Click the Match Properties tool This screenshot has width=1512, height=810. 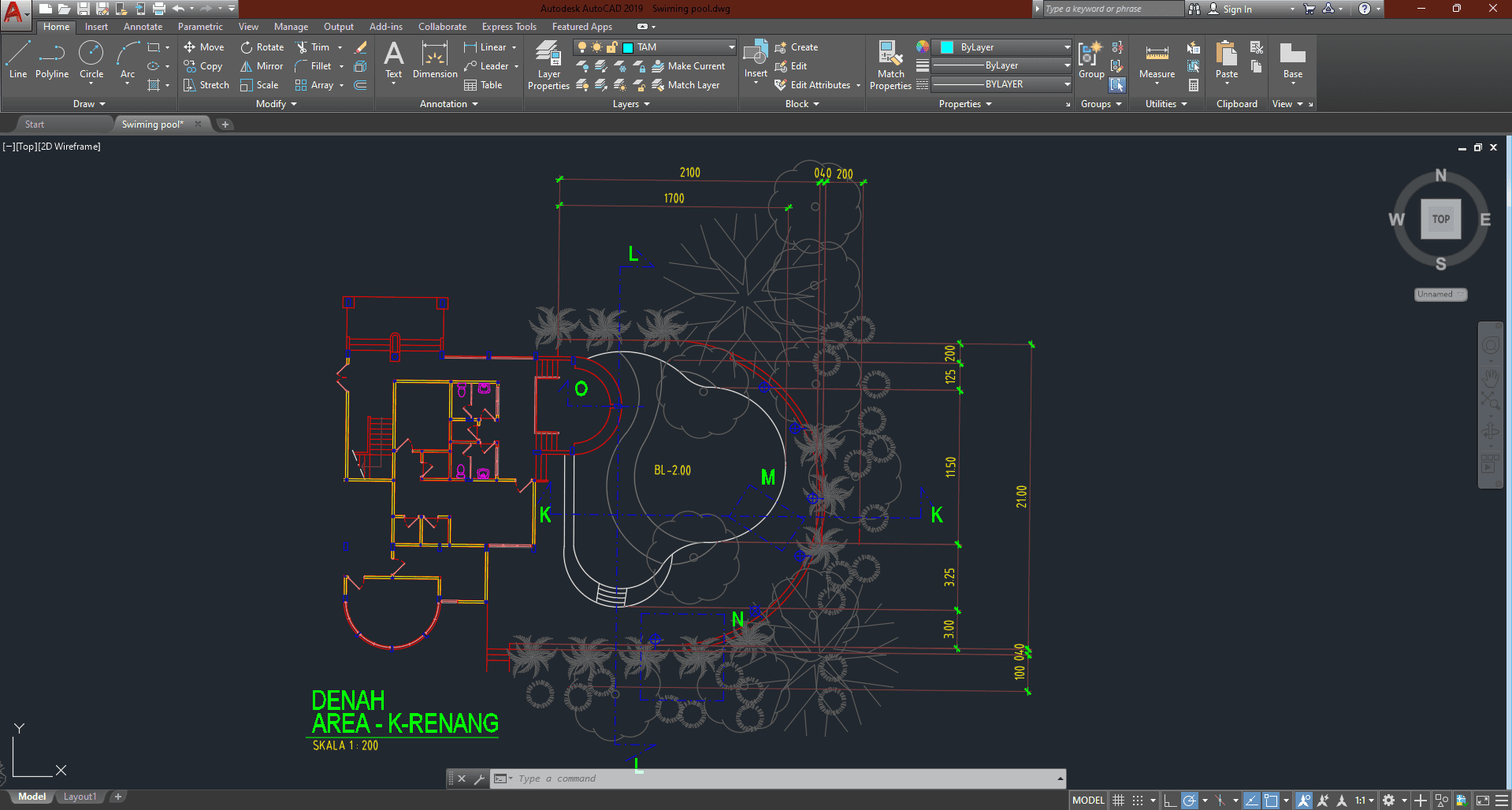click(x=890, y=65)
